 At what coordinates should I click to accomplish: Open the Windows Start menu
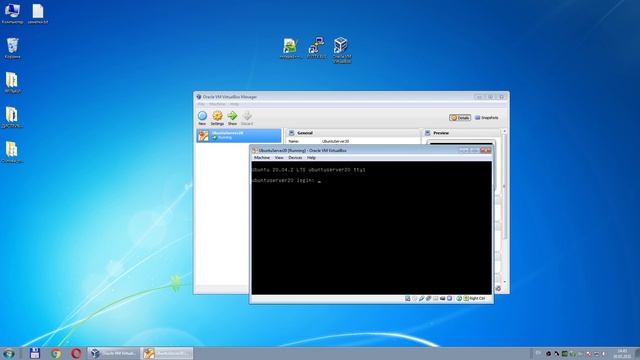tap(9, 353)
